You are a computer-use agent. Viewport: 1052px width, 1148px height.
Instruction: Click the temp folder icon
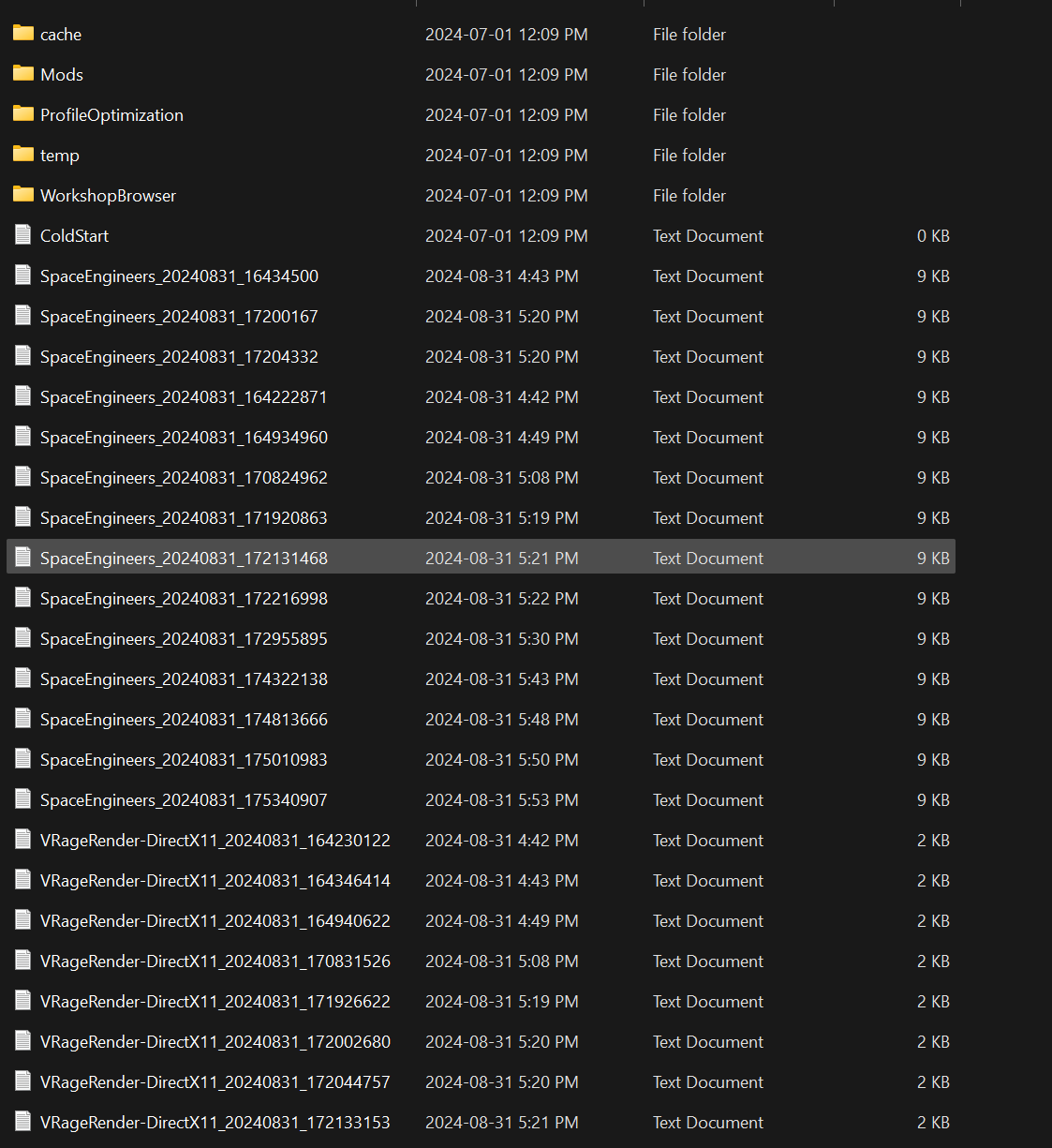[23, 154]
